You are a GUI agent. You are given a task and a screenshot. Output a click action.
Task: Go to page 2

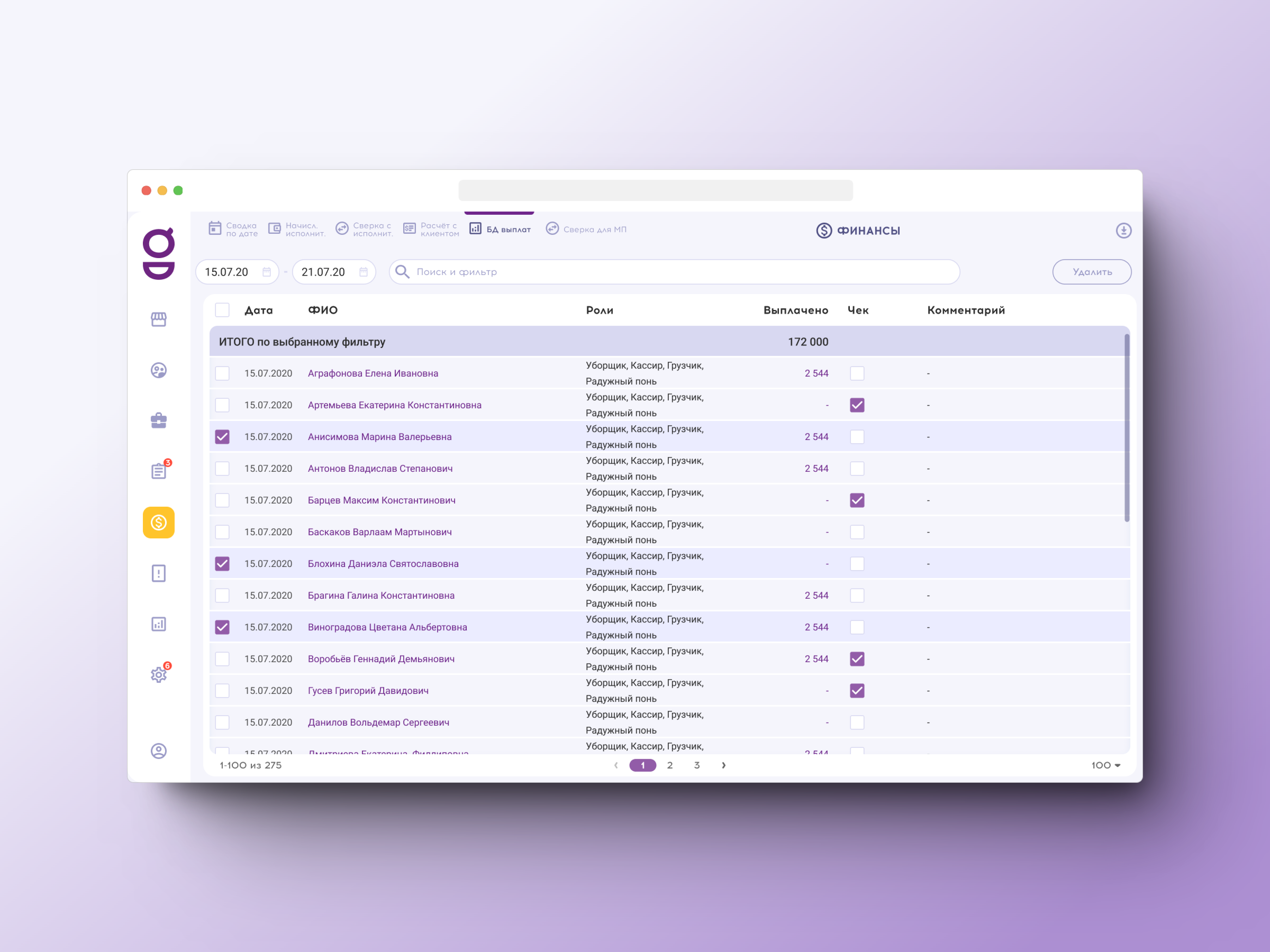[670, 765]
